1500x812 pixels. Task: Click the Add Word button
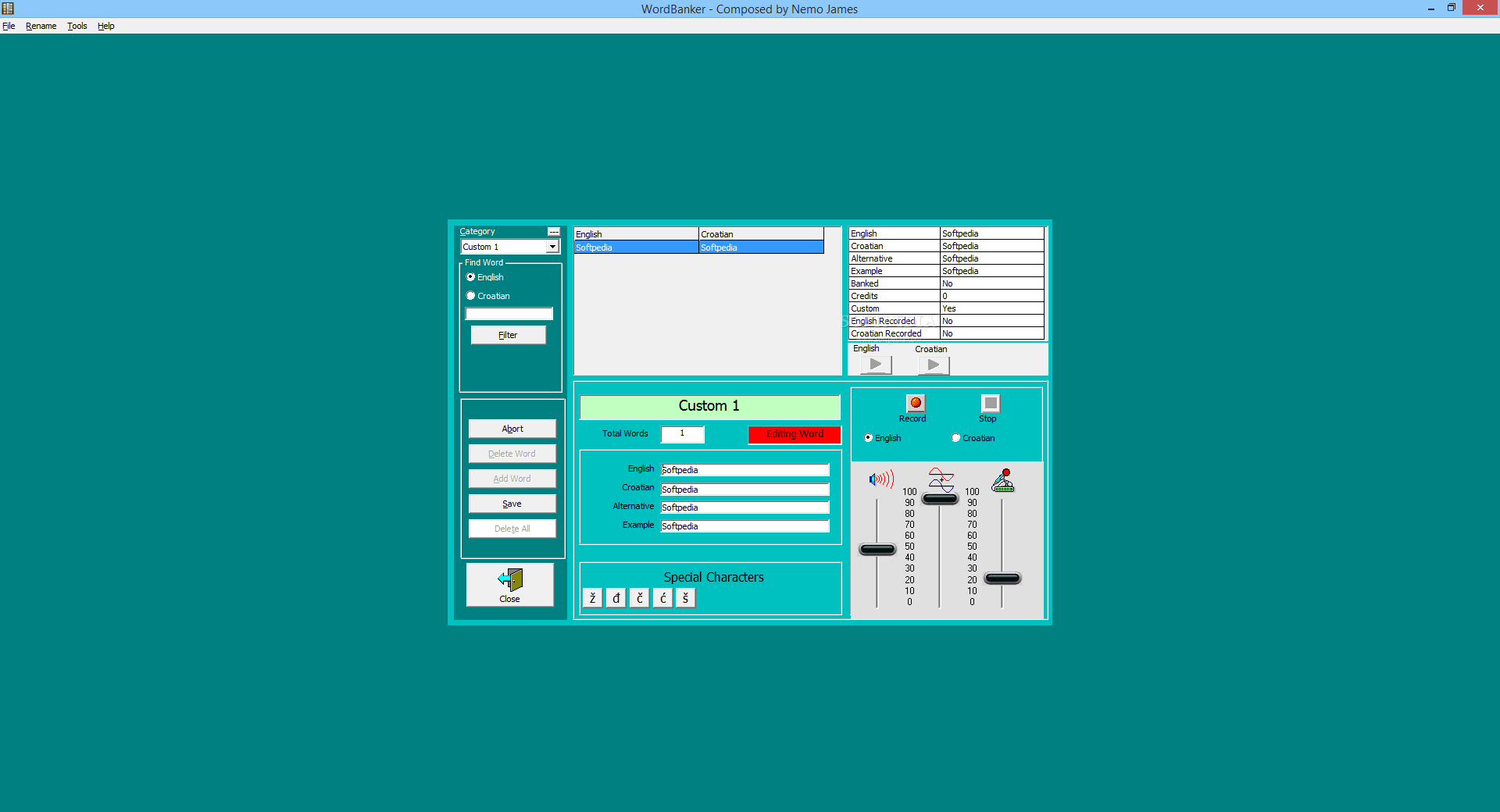(512, 479)
